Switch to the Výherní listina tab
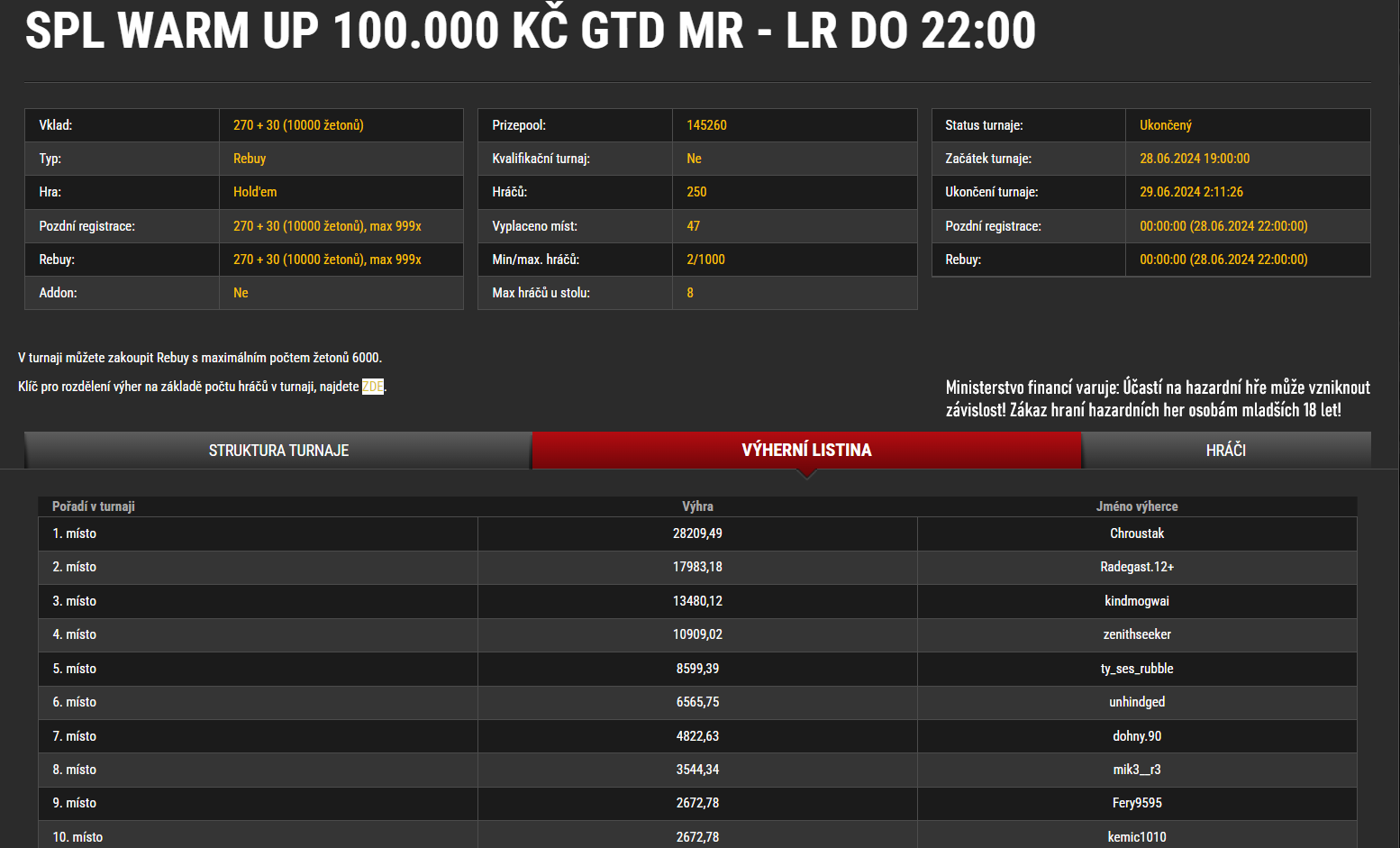This screenshot has width=1400, height=848. pyautogui.click(x=806, y=450)
